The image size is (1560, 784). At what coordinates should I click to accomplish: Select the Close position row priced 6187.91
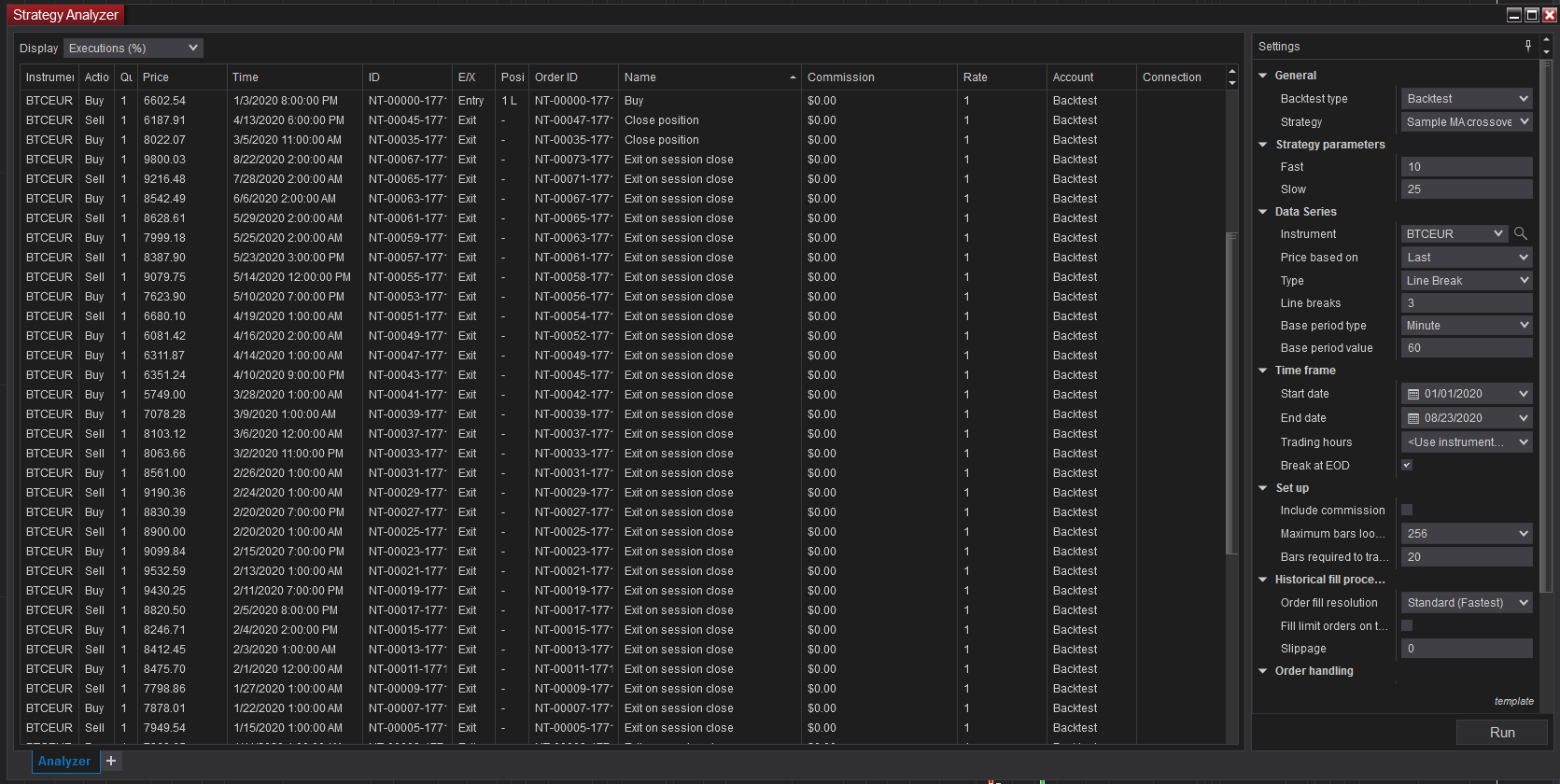click(x=623, y=120)
